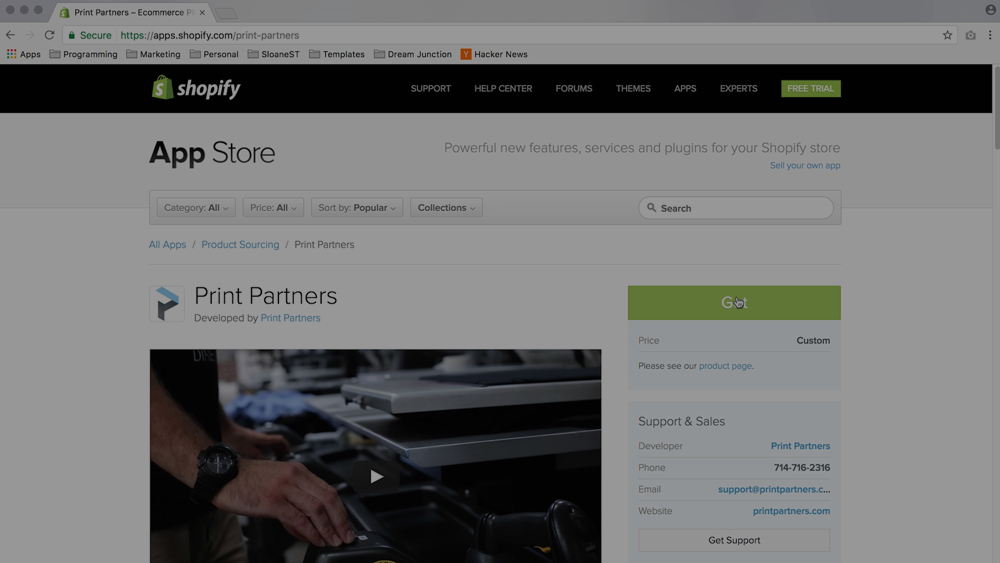The width and height of the screenshot is (1000, 563).
Task: Go to Product Sourcing breadcrumb
Action: (240, 244)
